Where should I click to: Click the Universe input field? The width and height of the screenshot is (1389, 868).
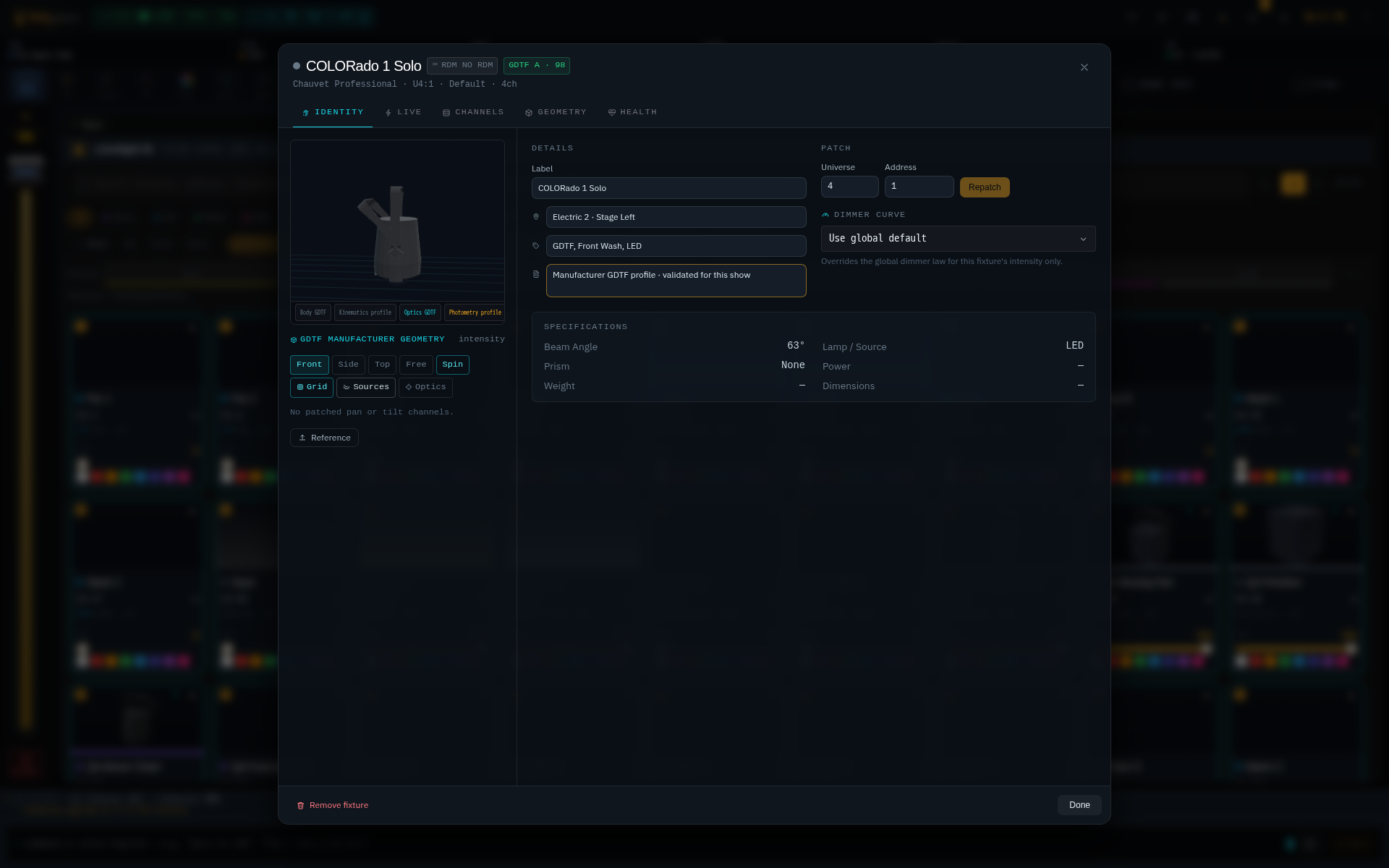pos(850,187)
